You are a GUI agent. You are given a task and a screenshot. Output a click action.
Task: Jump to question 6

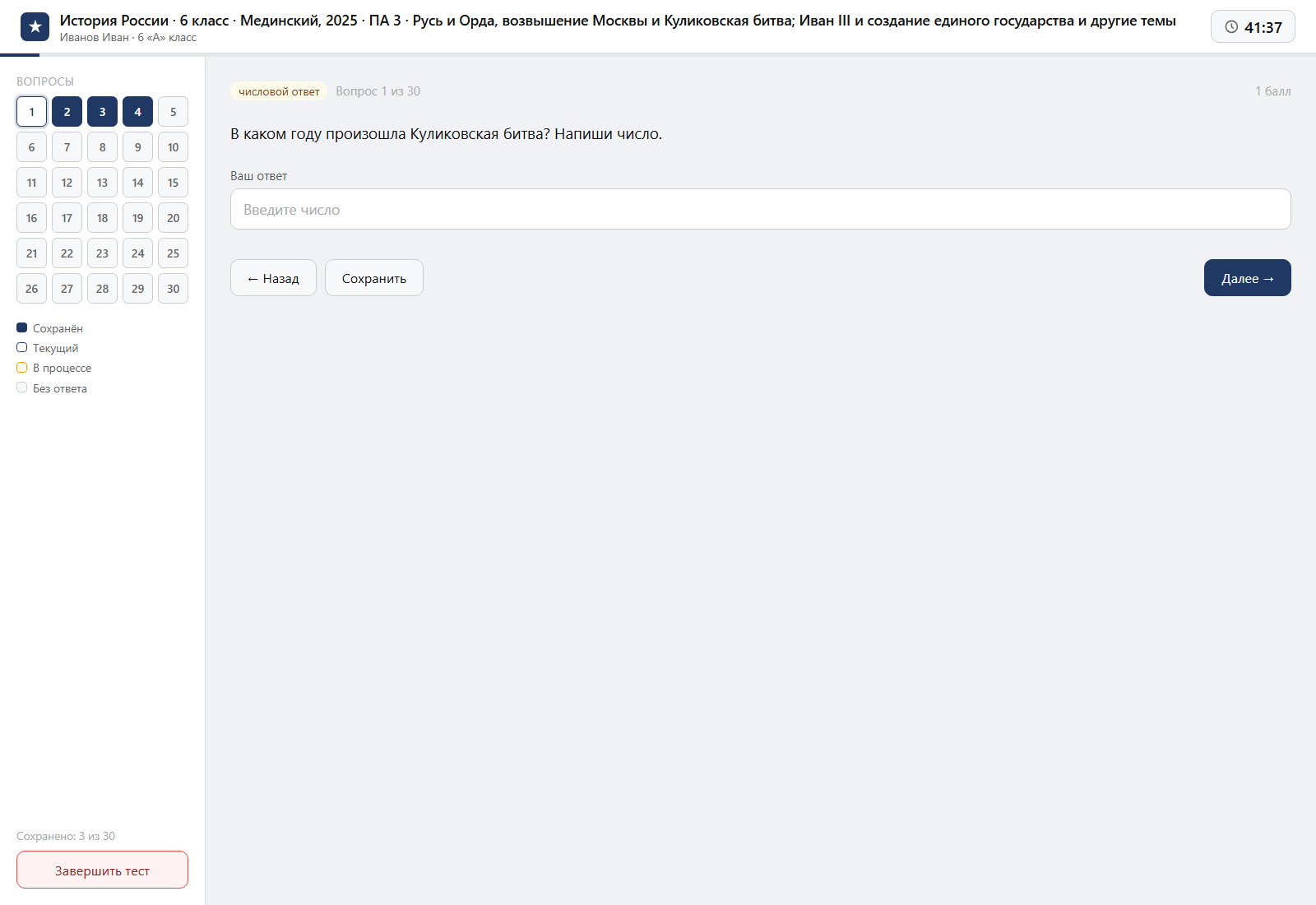click(31, 147)
